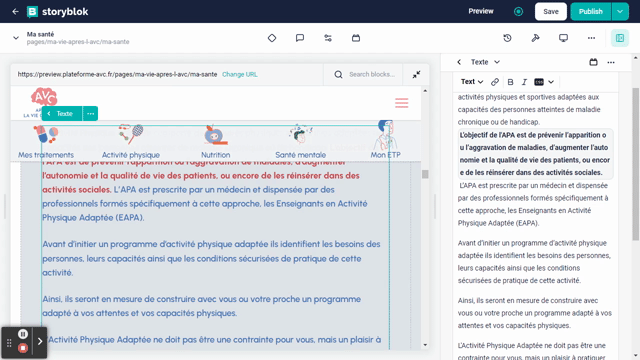Click the preview pane scrollbar thumb

pos(425,174)
